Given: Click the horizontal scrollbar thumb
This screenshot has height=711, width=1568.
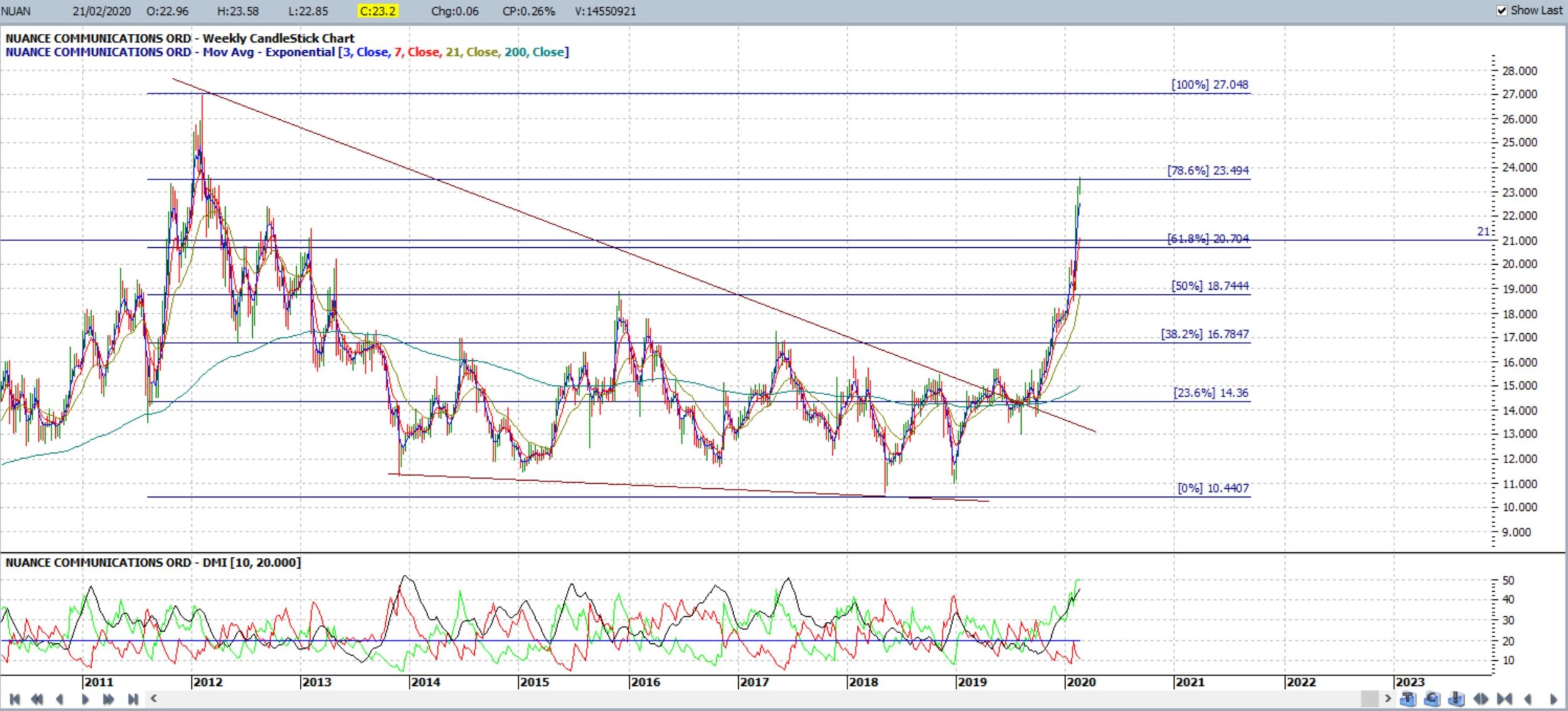Looking at the screenshot, I should click(x=1369, y=698).
